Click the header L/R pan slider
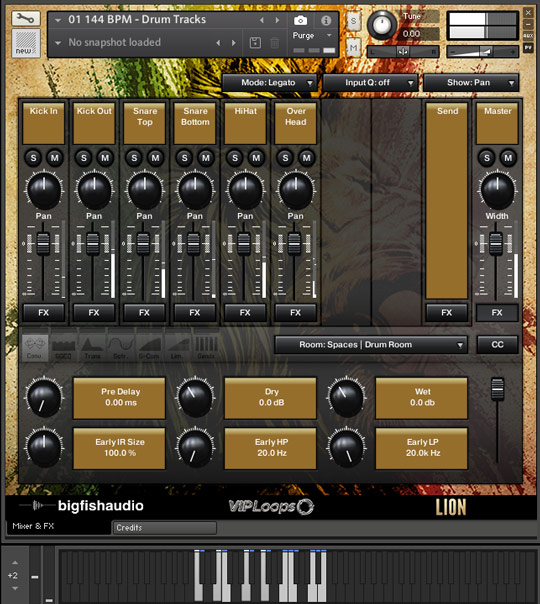This screenshot has width=540, height=604. (403, 52)
